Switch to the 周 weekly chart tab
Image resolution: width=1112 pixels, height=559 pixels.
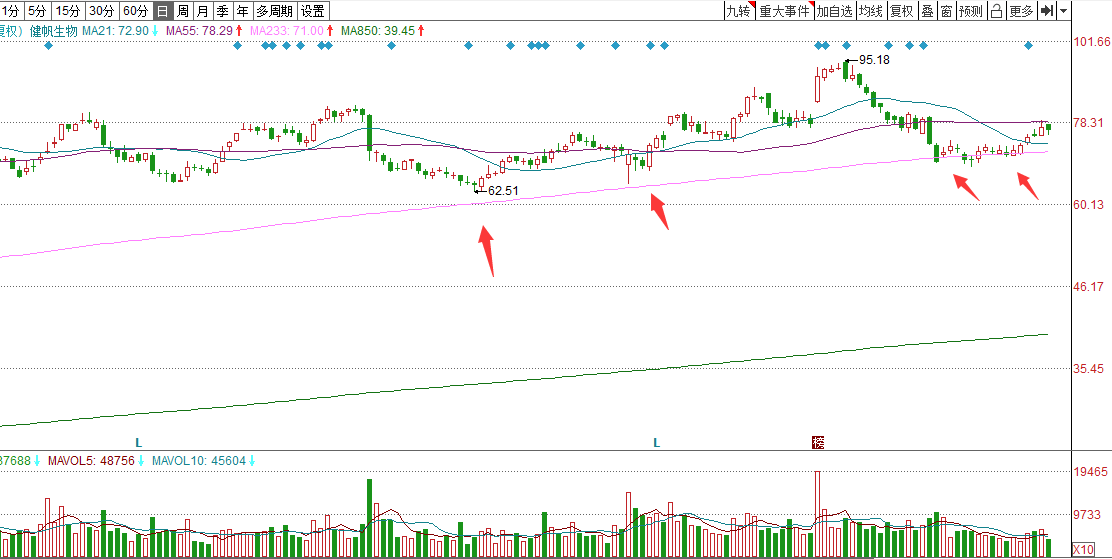click(x=182, y=11)
